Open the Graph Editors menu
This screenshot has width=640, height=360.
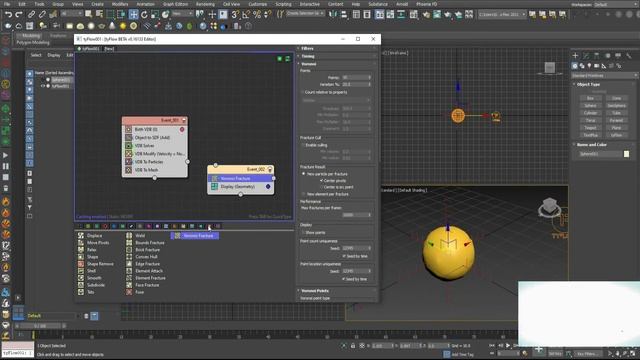(176, 4)
